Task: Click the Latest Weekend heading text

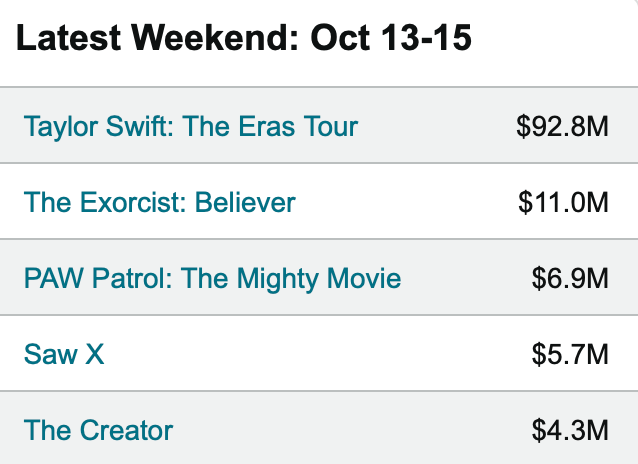Action: click(x=158, y=38)
